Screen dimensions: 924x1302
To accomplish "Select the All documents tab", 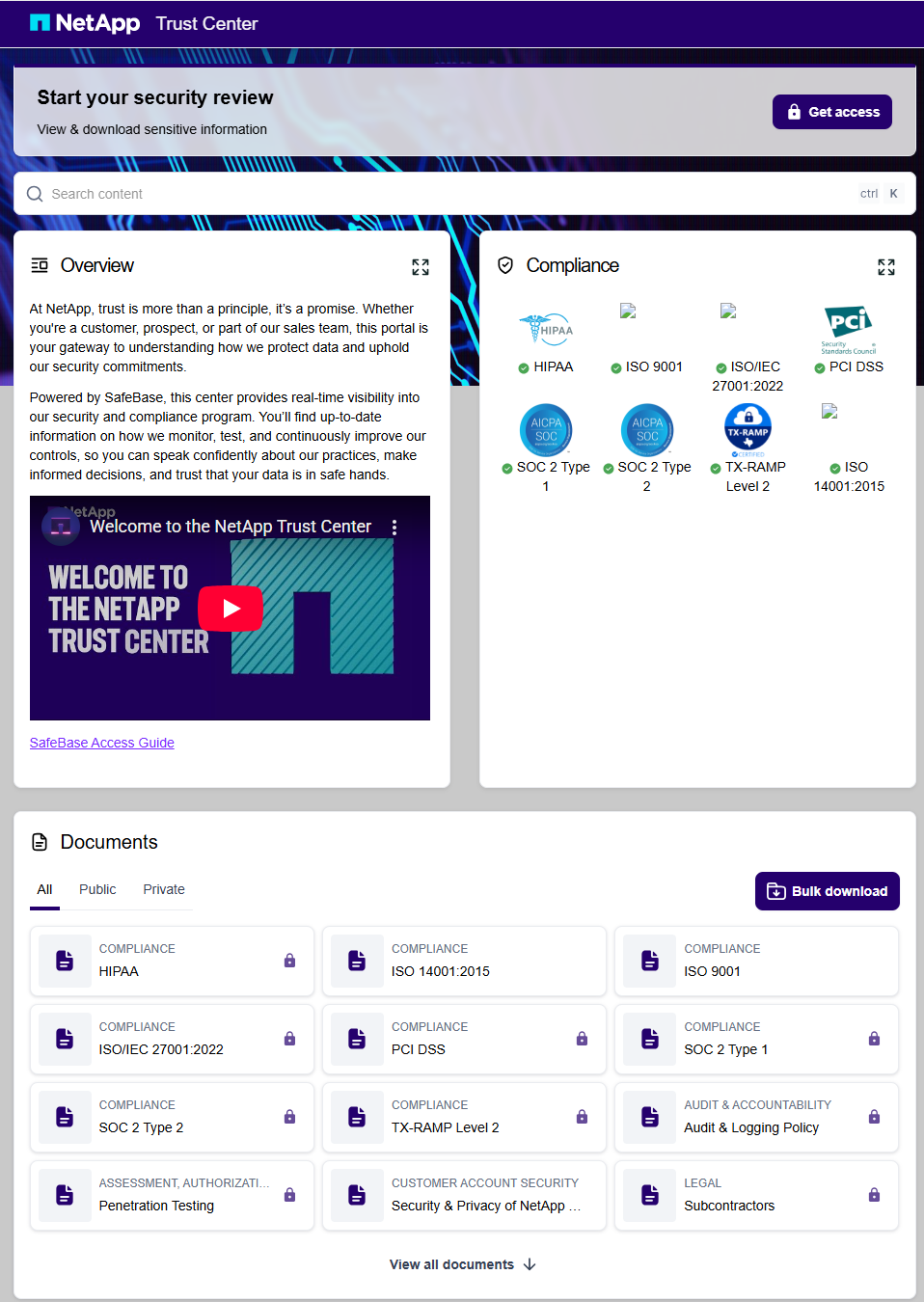I will coord(44,889).
